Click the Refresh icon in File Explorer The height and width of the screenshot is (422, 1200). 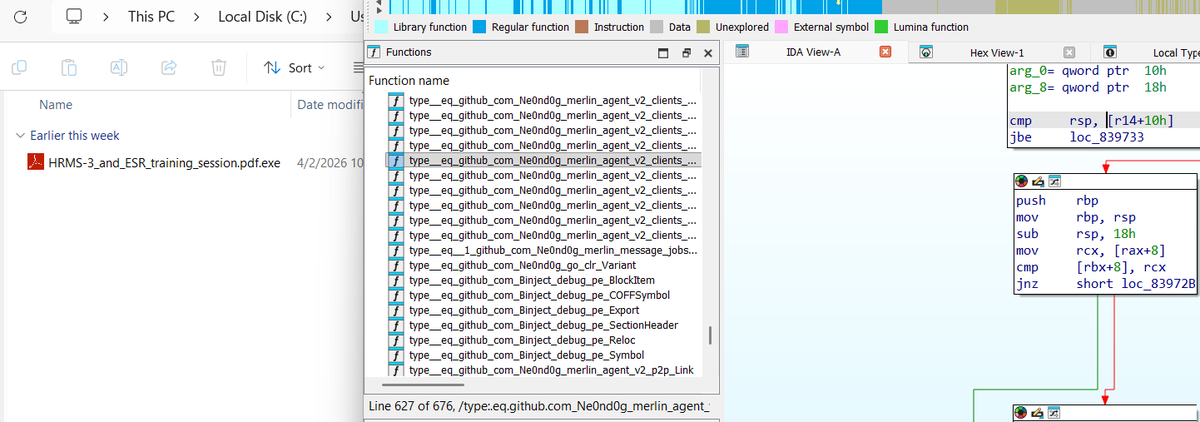(x=20, y=17)
